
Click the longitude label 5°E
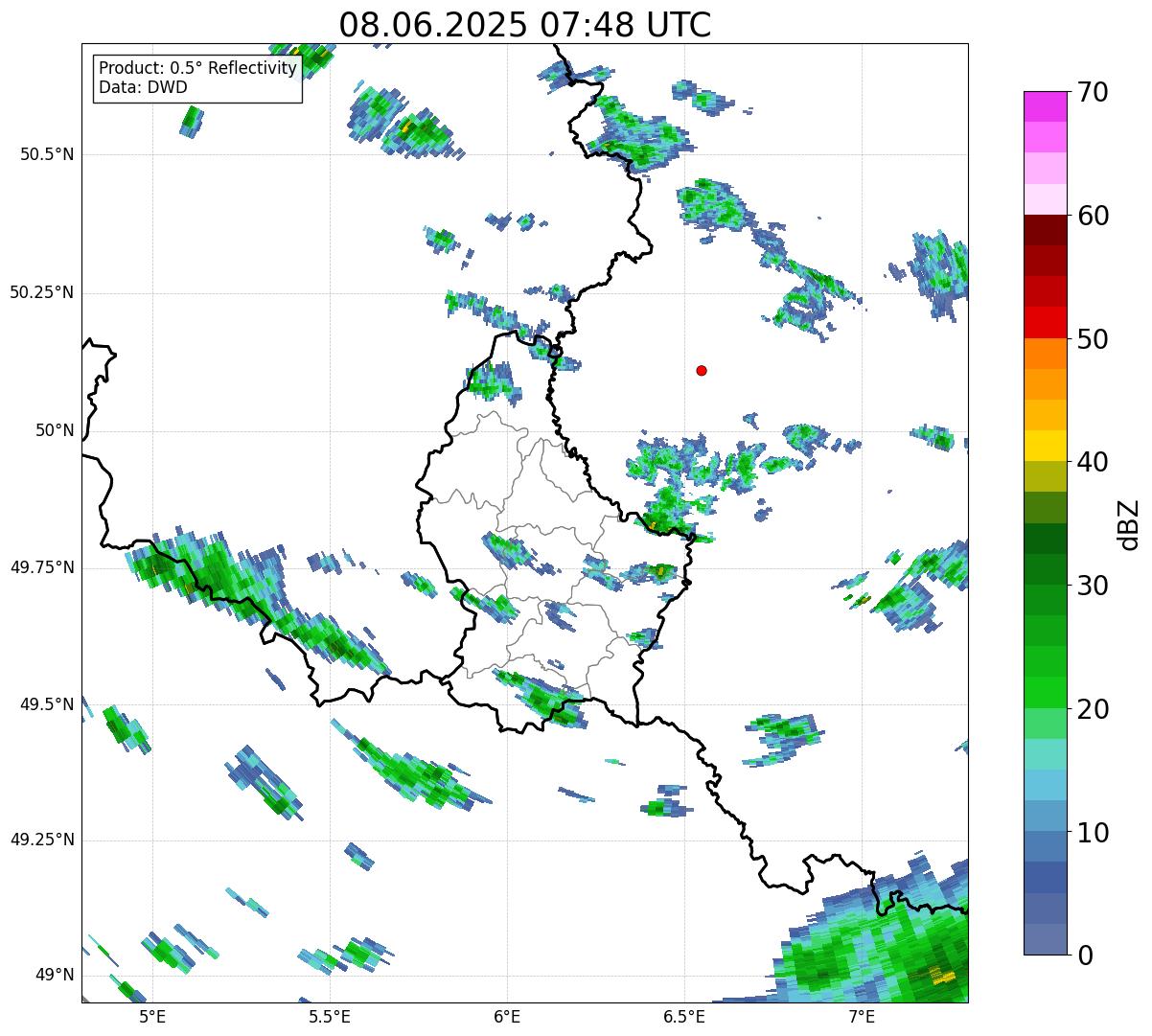pyautogui.click(x=152, y=1017)
